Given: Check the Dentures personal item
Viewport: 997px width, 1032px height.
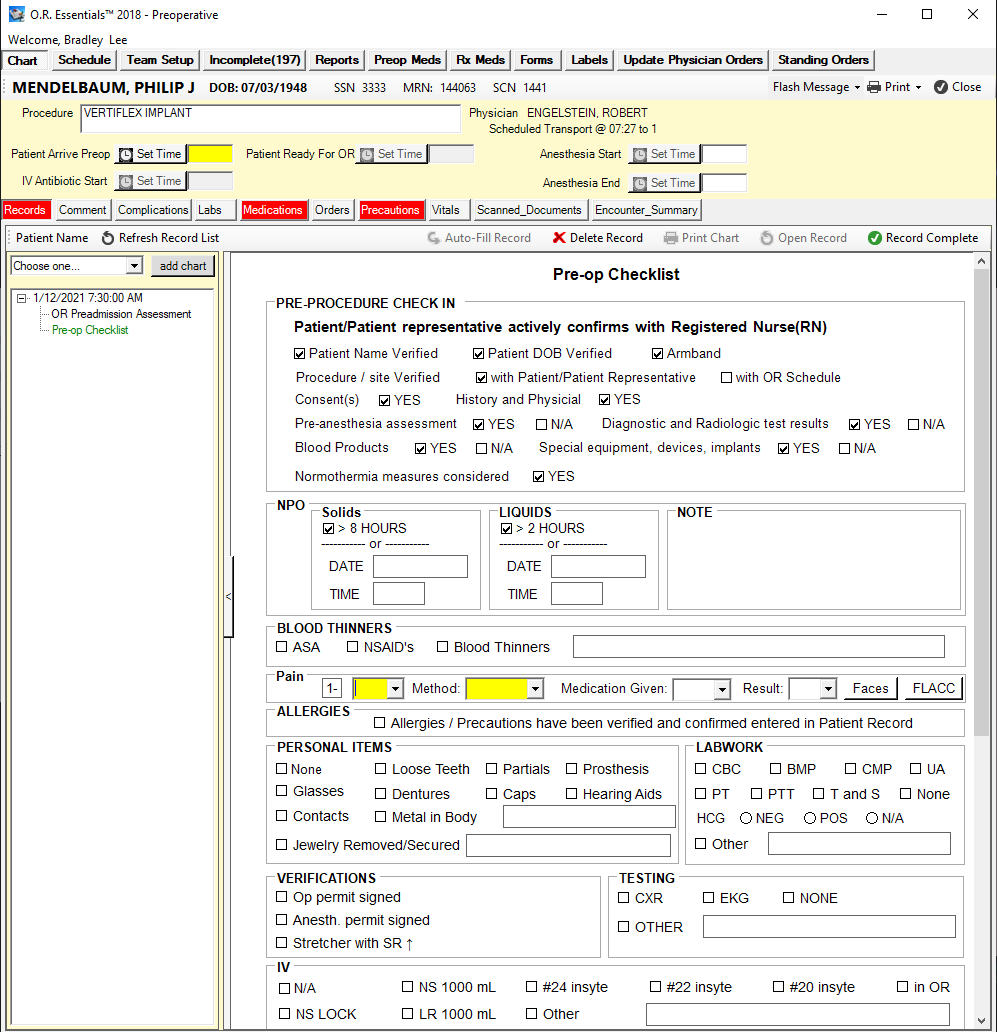Looking at the screenshot, I should click(380, 794).
